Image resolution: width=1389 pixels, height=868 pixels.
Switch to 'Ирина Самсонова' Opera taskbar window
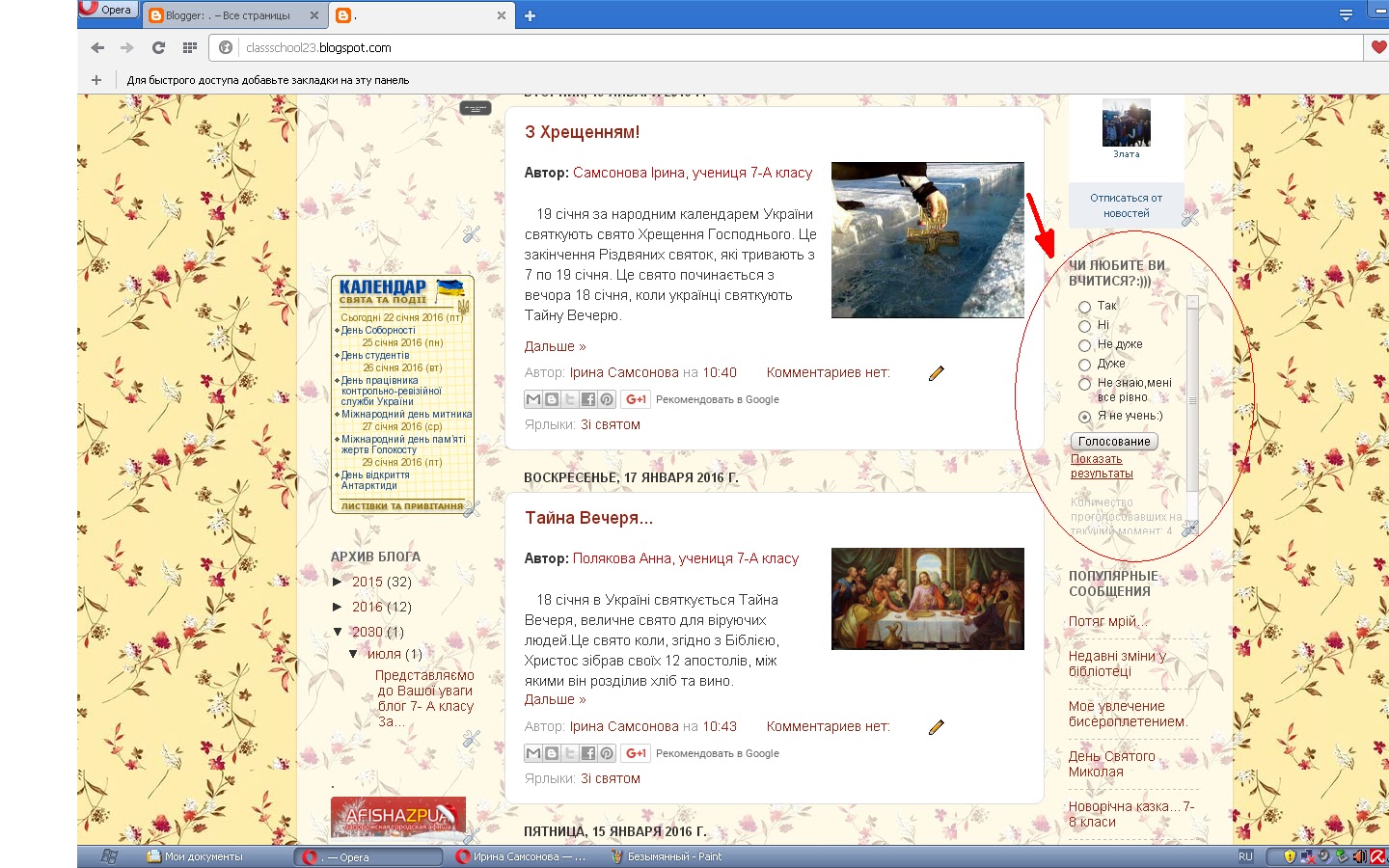point(521,856)
